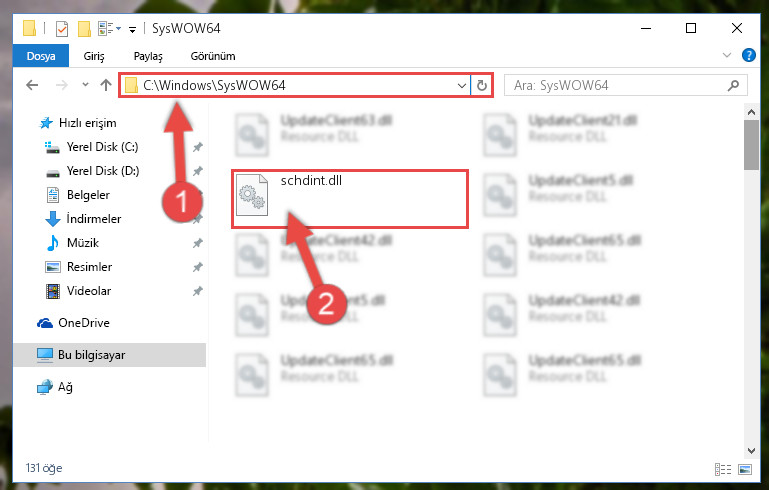Open the Dosya menu tab
Screen dimensions: 769x490
pos(41,56)
